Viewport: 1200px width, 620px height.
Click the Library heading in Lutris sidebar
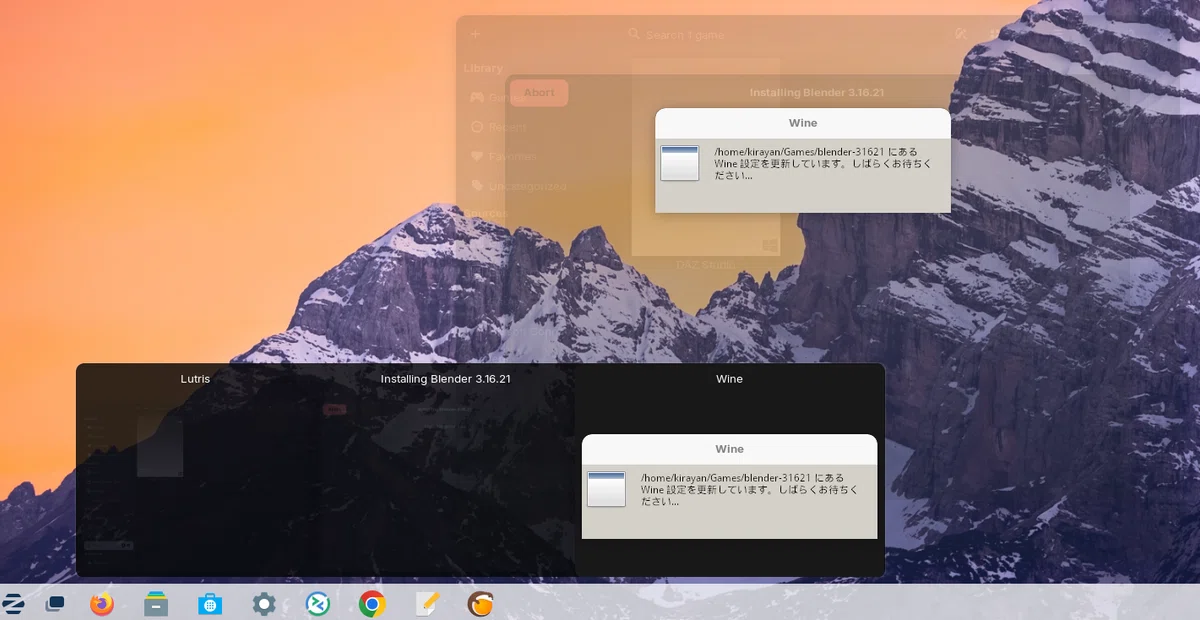[x=483, y=68]
